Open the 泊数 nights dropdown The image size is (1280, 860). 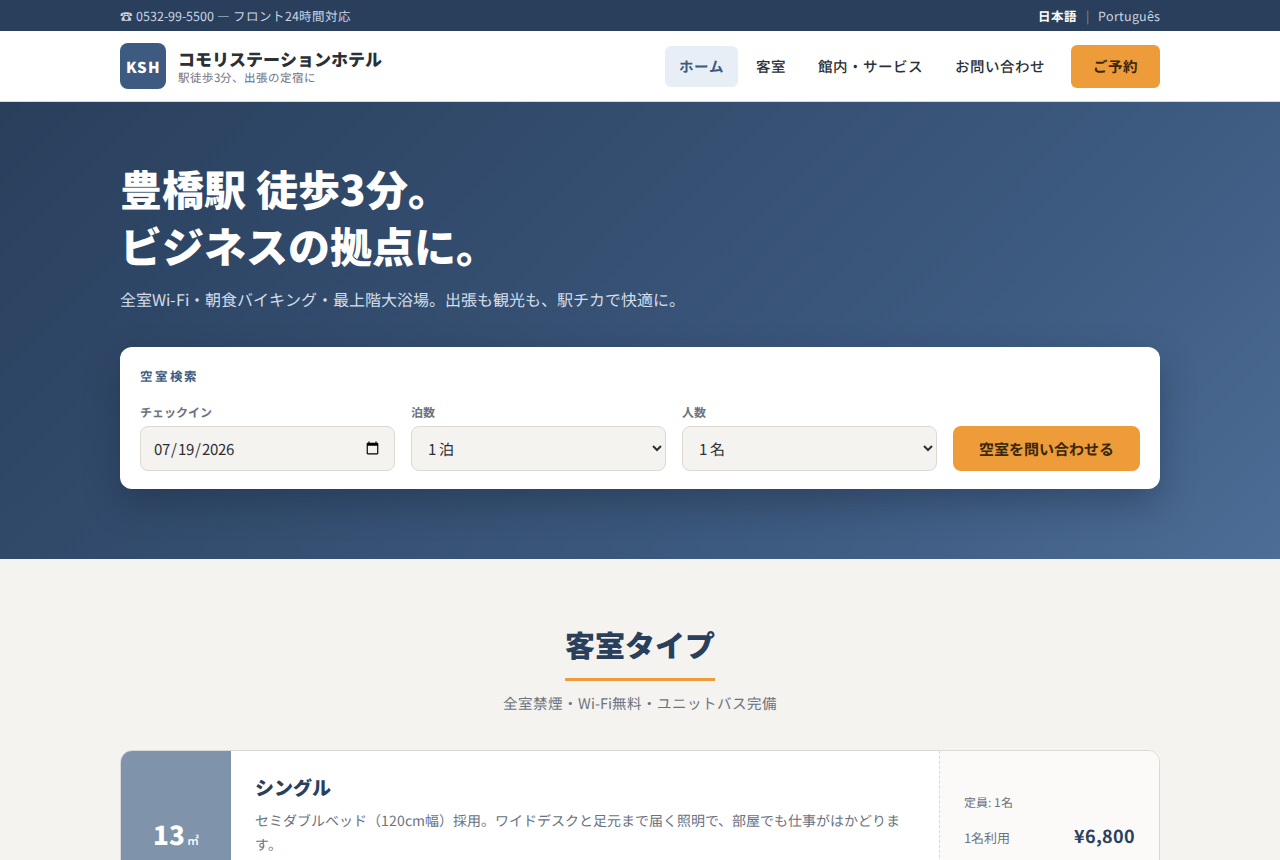(x=538, y=449)
